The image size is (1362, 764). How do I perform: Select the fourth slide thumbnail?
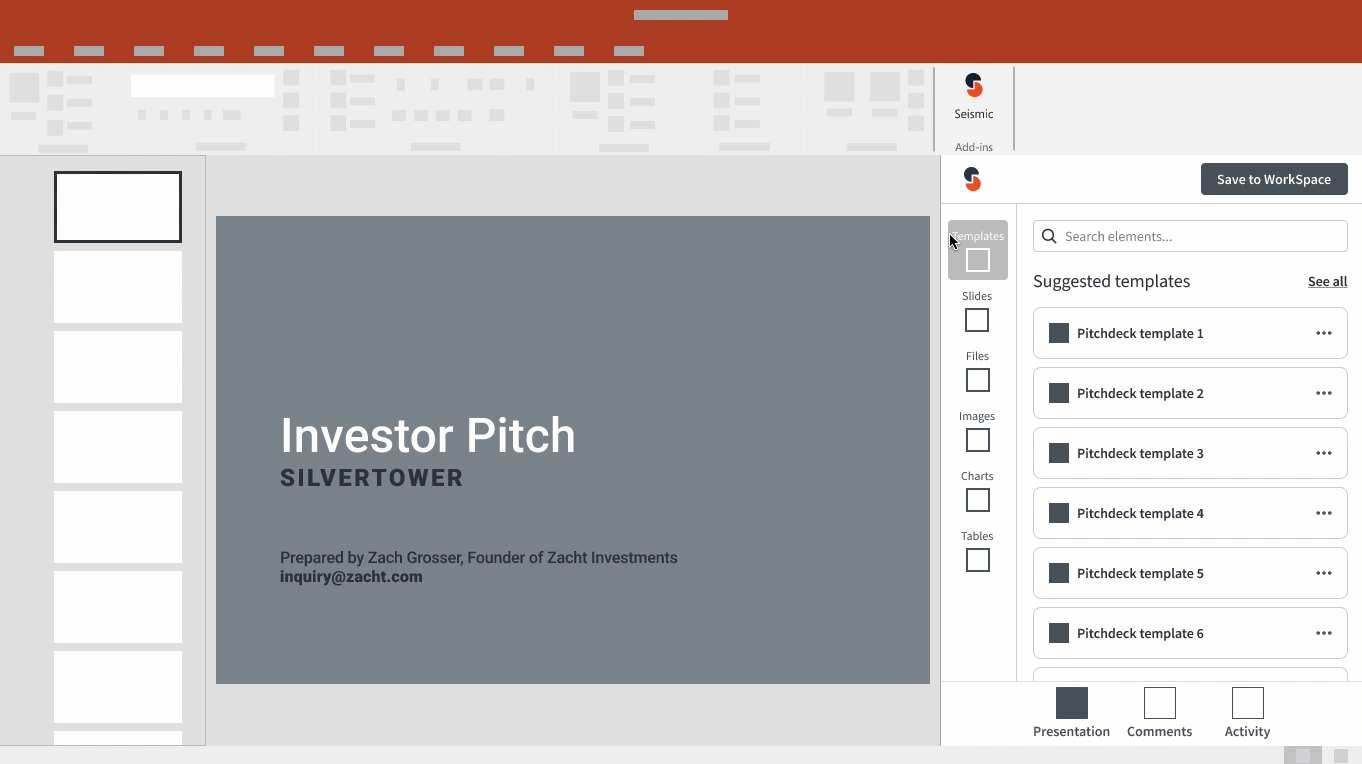(118, 447)
